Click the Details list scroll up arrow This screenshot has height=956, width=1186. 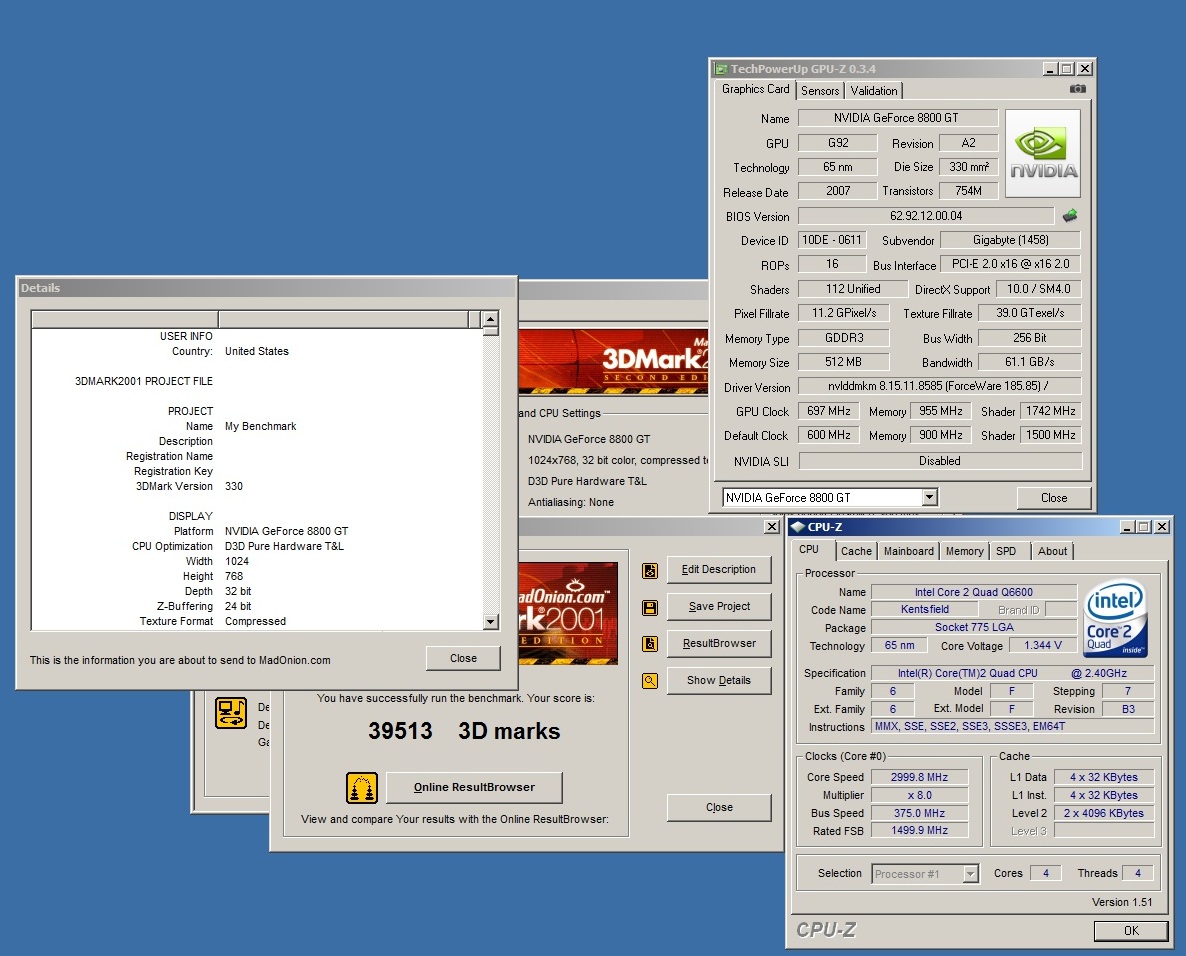[x=490, y=319]
